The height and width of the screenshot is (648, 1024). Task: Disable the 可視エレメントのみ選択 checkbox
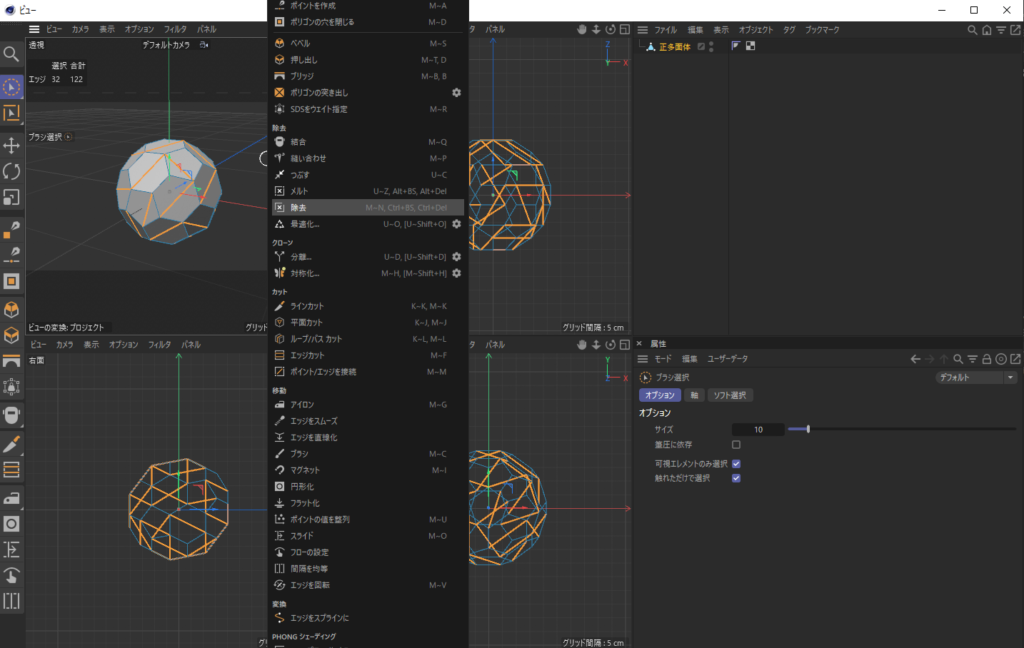pos(737,463)
